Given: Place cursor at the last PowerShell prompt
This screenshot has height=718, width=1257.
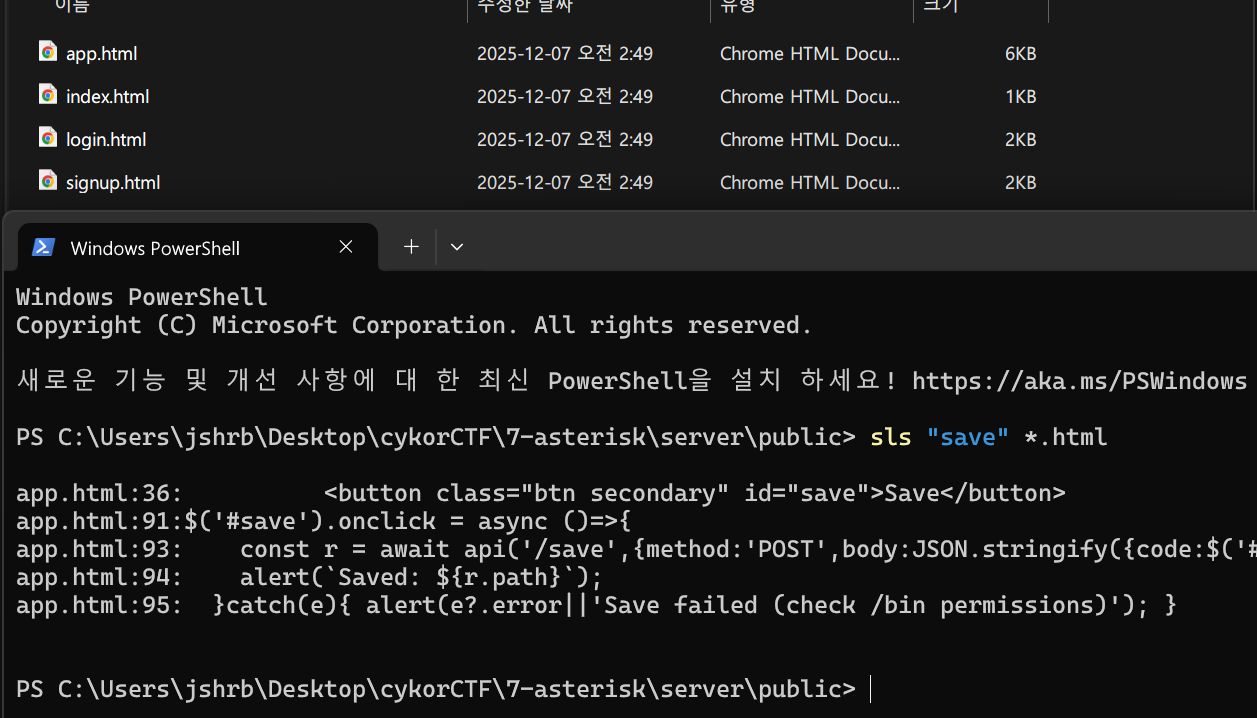Looking at the screenshot, I should tap(871, 689).
